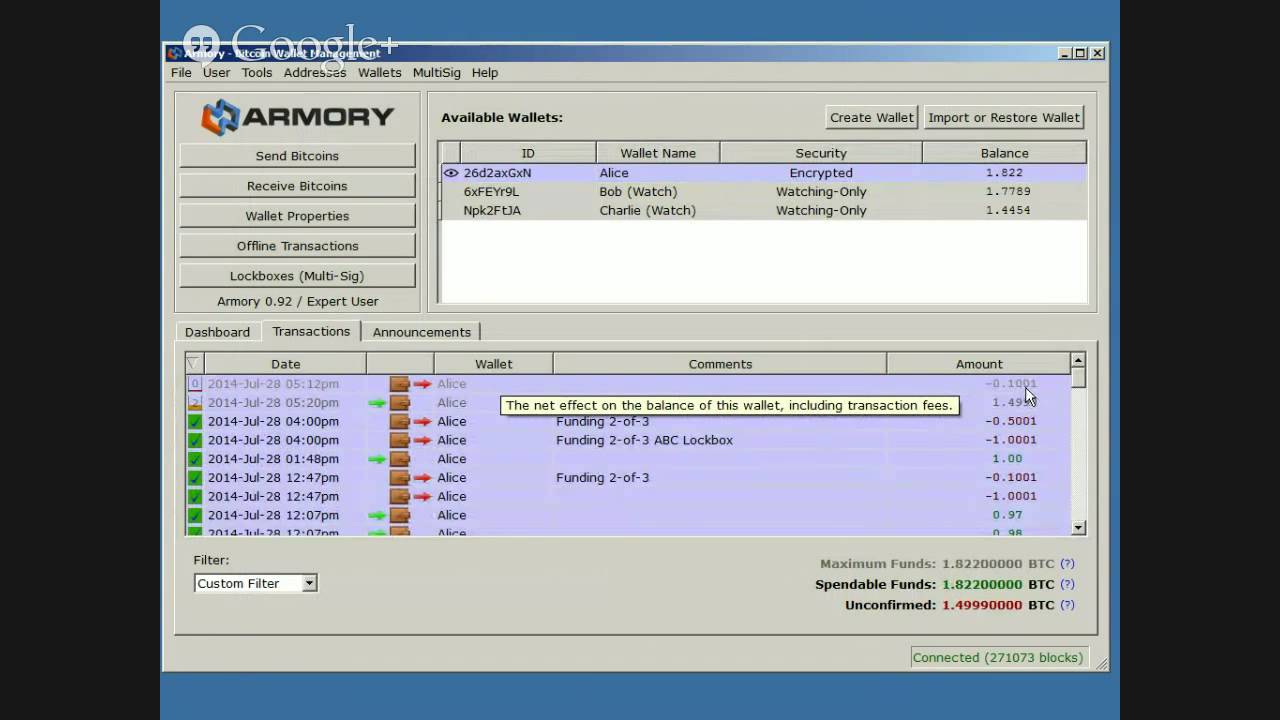Click the Receive Bitcoins button
This screenshot has width=1280, height=720.
[x=297, y=186]
